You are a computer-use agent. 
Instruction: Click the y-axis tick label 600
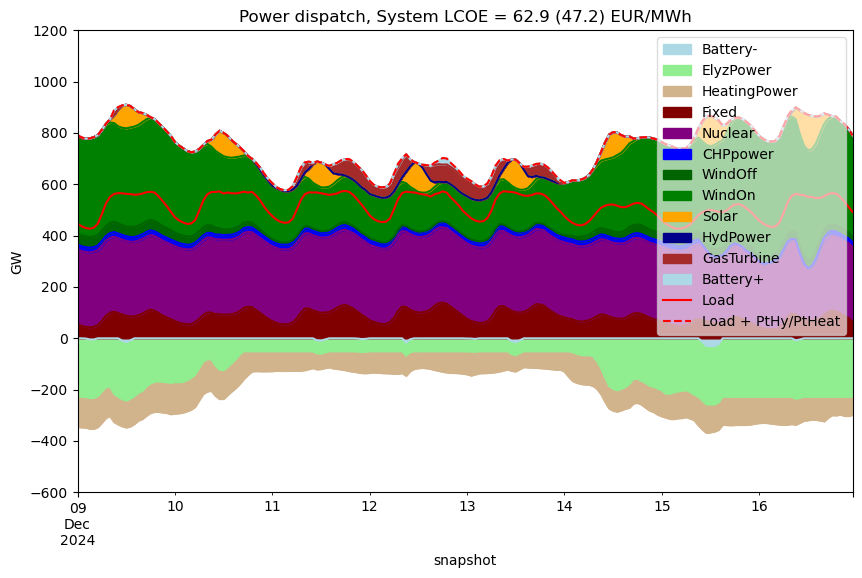pos(54,185)
